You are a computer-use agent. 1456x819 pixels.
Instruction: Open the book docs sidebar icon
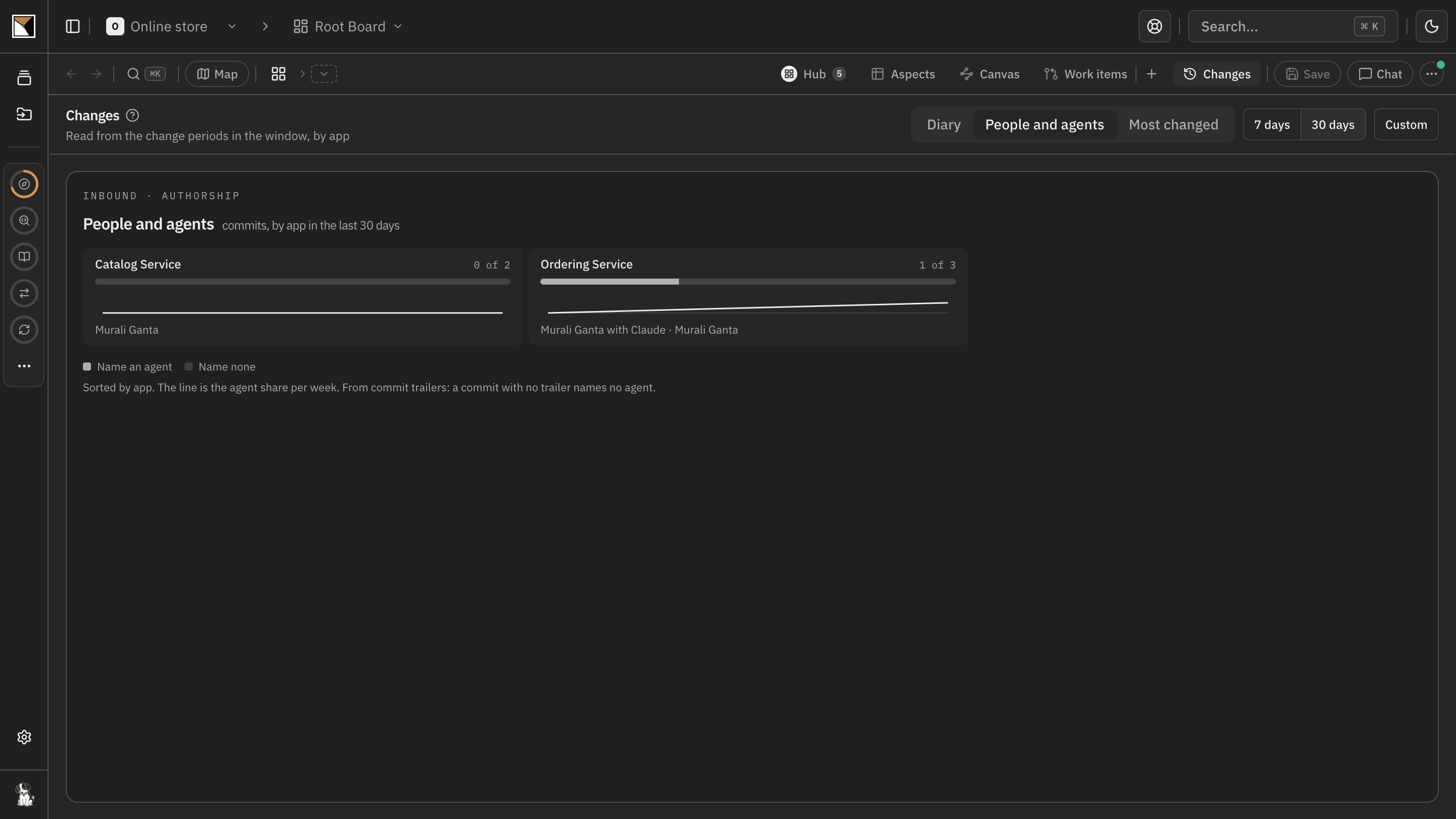point(24,257)
